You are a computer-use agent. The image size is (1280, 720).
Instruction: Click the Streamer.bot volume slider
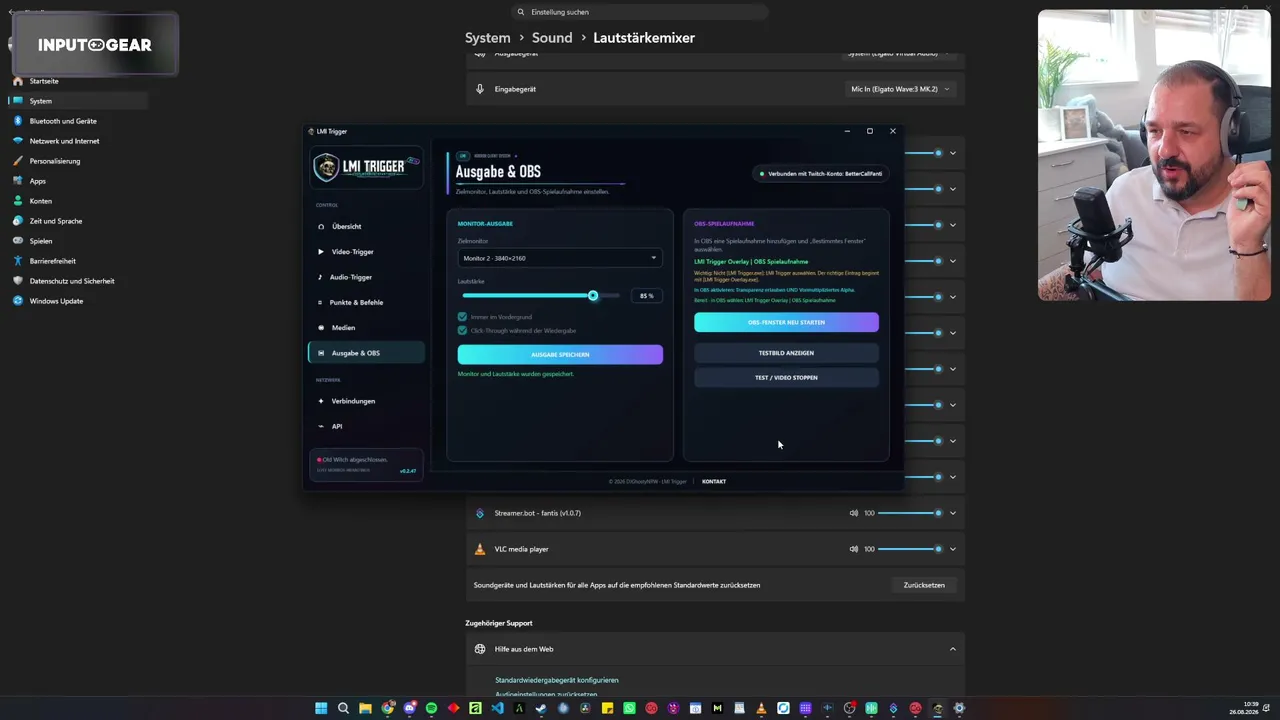pos(910,513)
